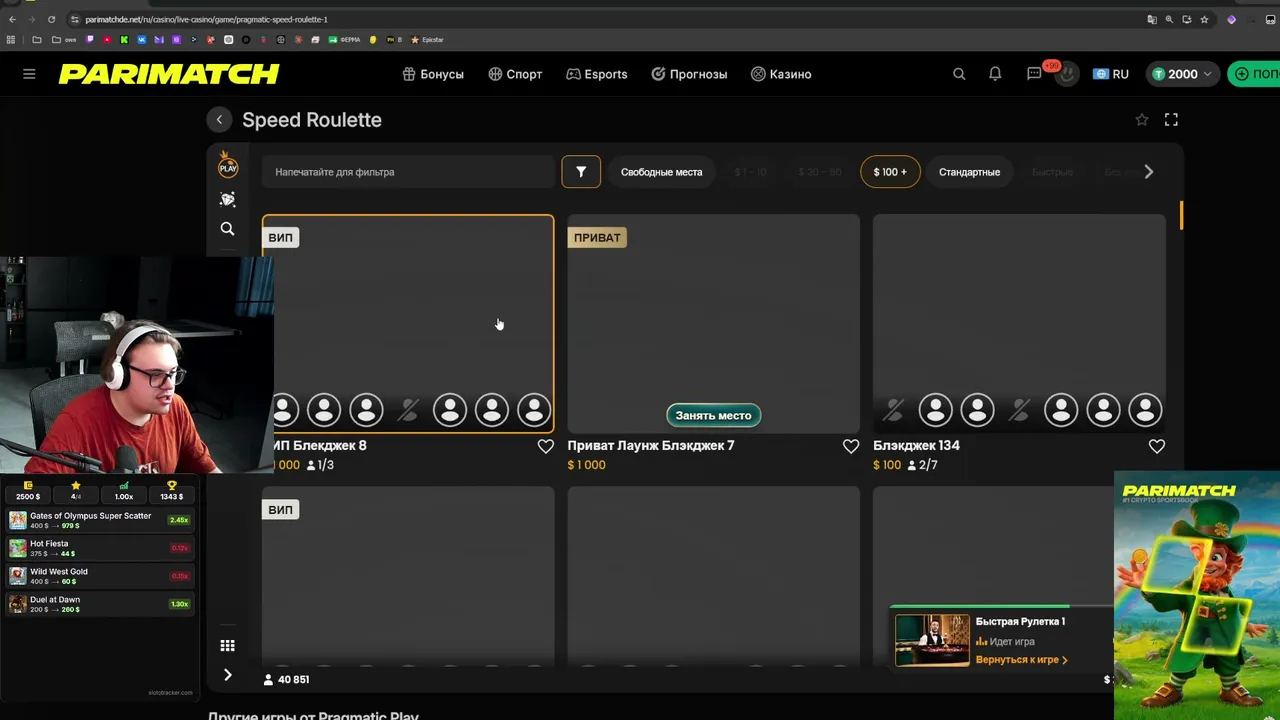This screenshot has height=720, width=1280.
Task: Open the ВИП Блекджек 8 table
Action: click(408, 324)
